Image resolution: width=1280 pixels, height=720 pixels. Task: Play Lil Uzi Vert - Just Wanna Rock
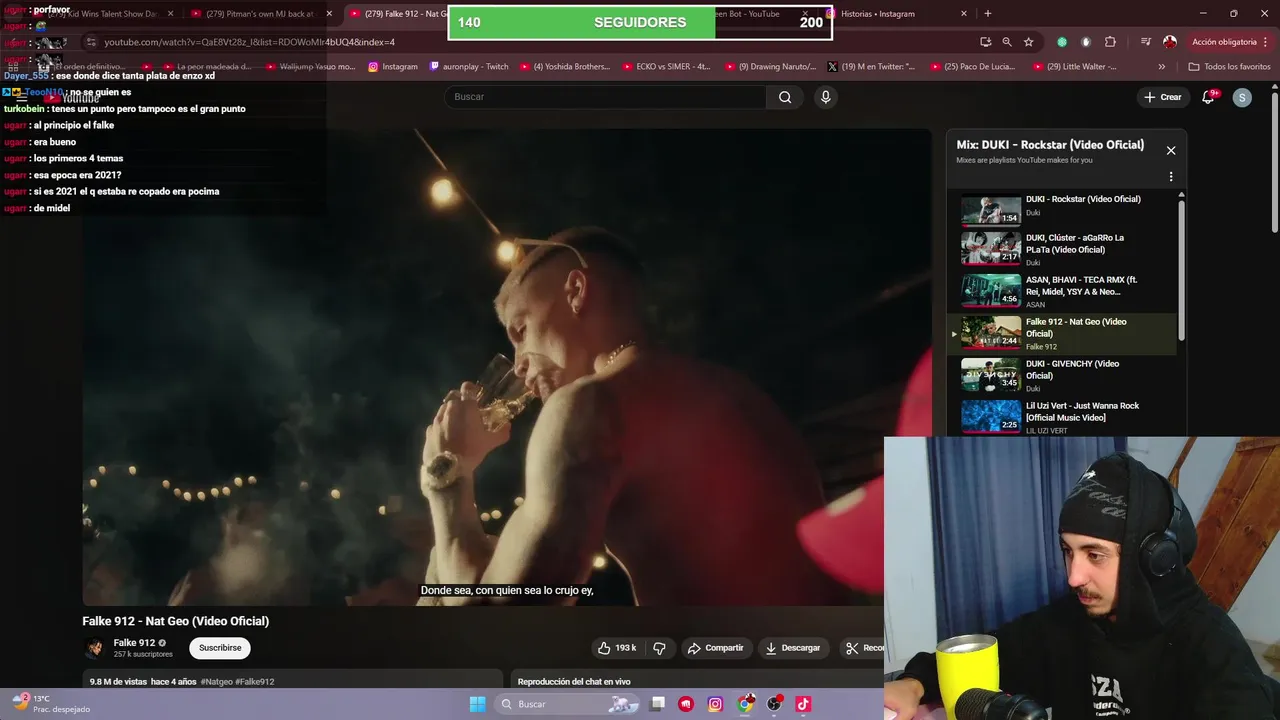pos(1062,417)
